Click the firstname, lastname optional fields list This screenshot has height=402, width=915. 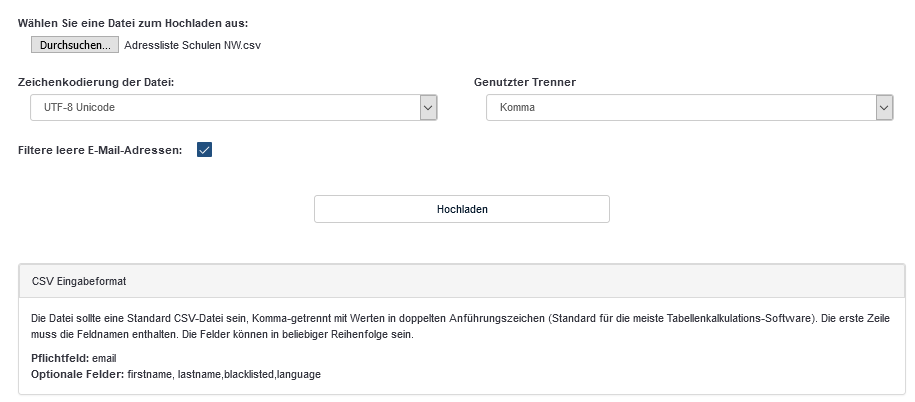[224, 374]
